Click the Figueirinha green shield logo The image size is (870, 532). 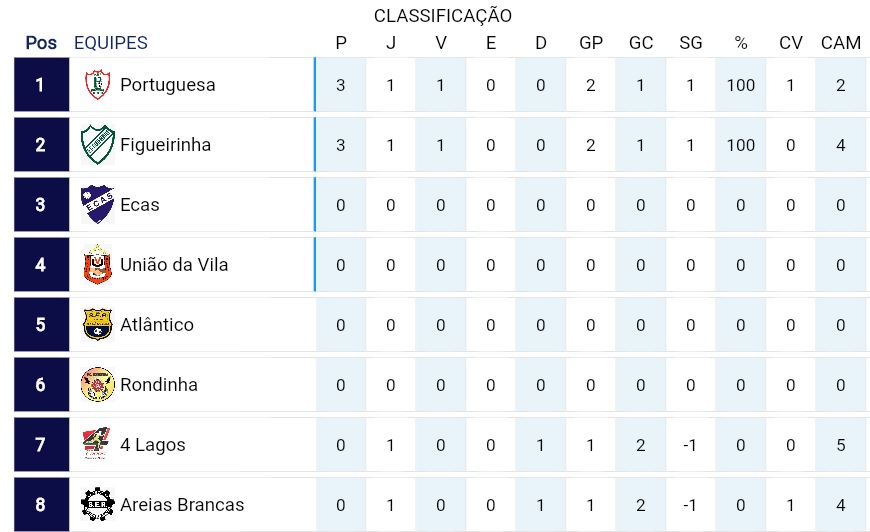click(98, 145)
